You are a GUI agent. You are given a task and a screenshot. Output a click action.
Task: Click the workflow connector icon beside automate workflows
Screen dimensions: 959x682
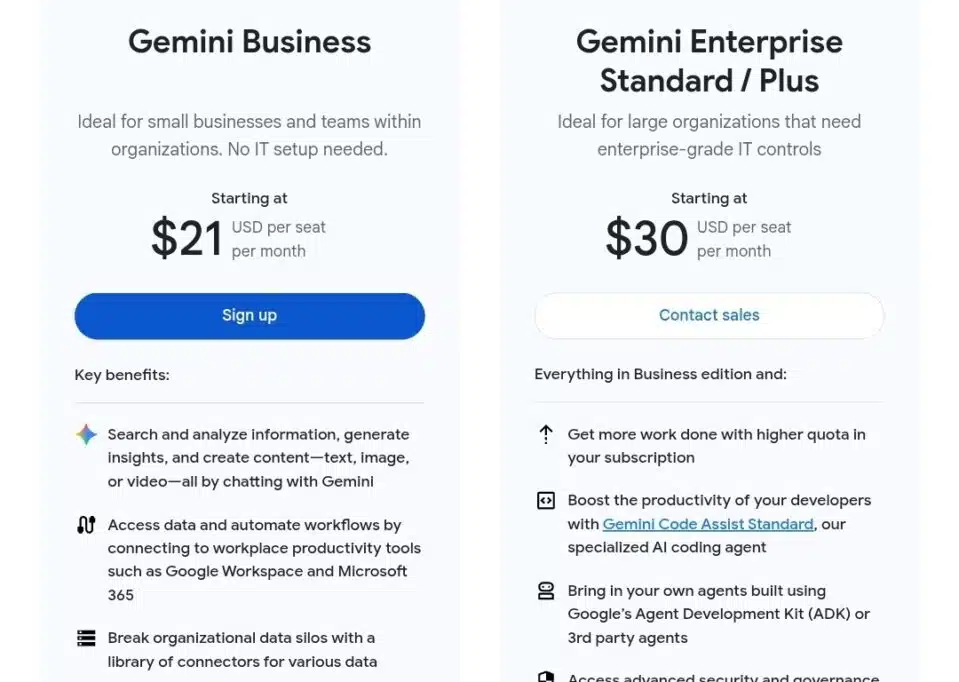pos(87,525)
